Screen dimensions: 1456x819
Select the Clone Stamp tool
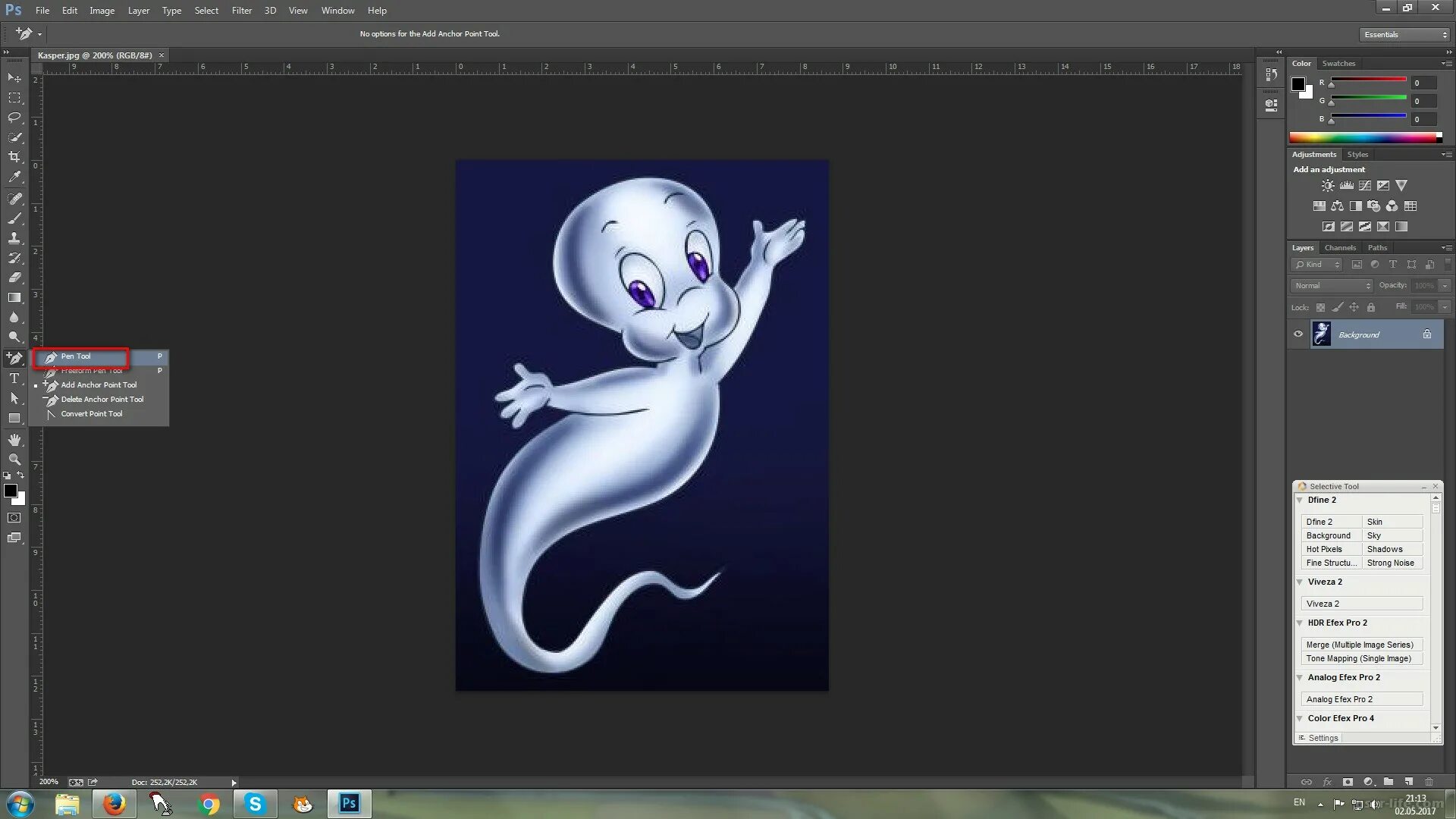tap(14, 238)
